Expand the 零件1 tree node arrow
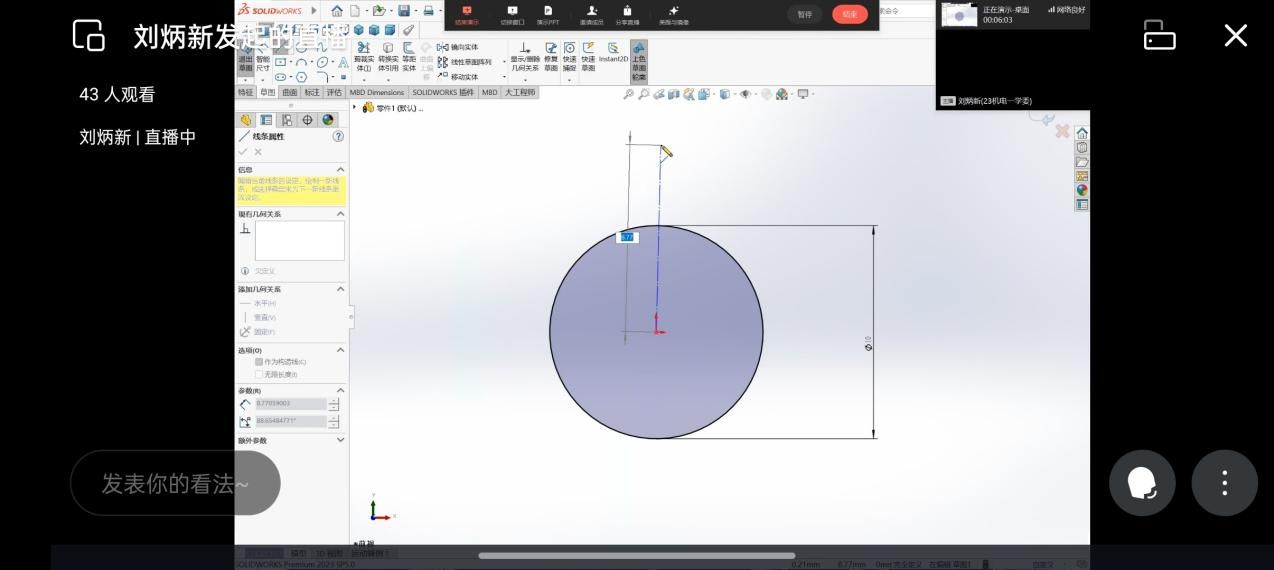This screenshot has height=570, width=1274. (355, 107)
